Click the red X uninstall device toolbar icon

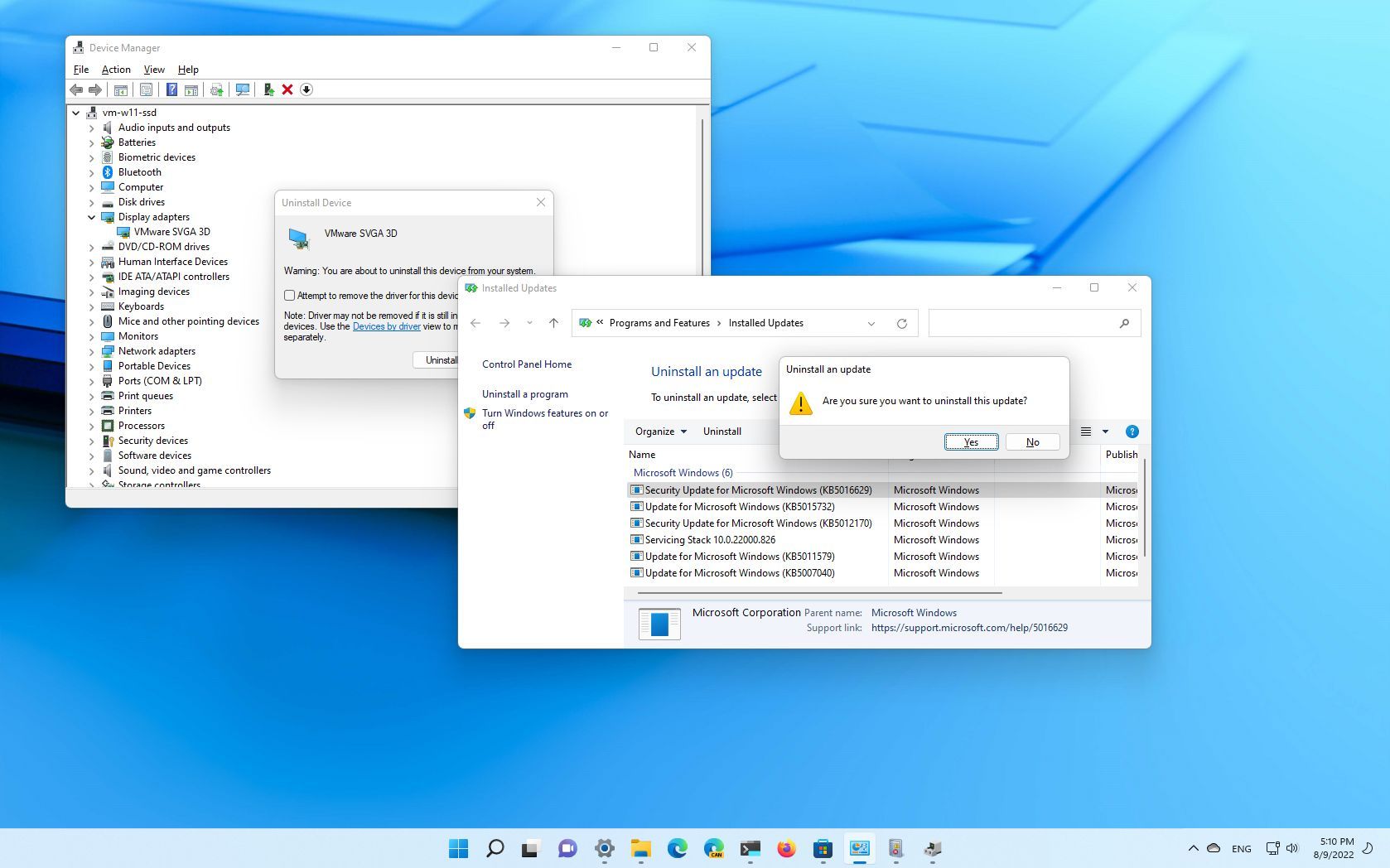point(287,89)
